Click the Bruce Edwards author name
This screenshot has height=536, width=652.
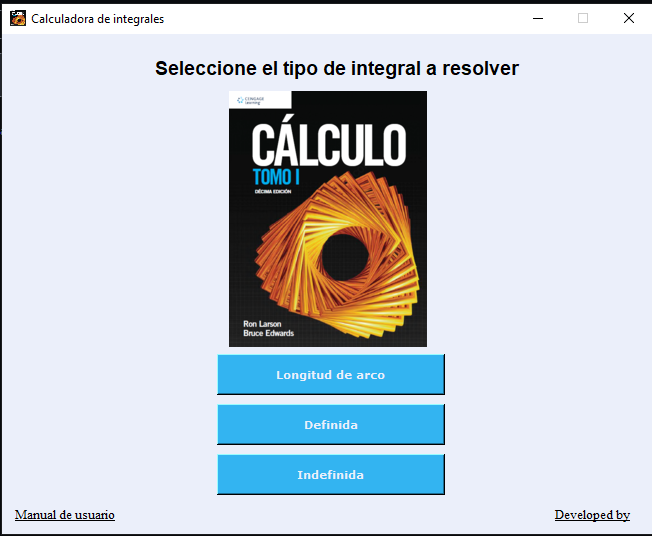(269, 333)
